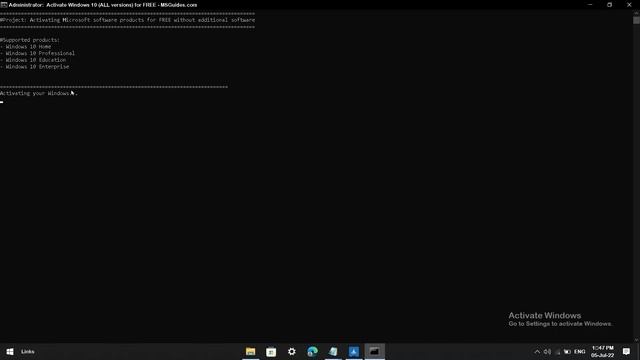This screenshot has height=360, width=640.
Task: Launch Microsoft Store from the taskbar
Action: pyautogui.click(x=271, y=351)
